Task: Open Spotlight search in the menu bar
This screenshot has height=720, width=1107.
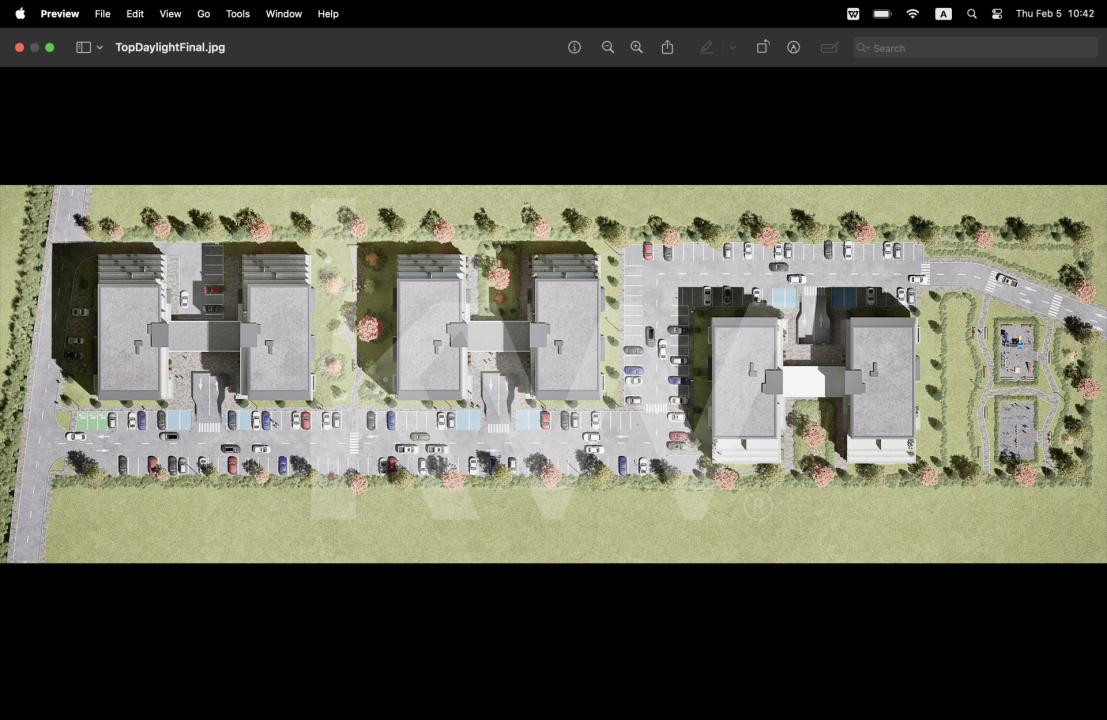Action: tap(971, 14)
